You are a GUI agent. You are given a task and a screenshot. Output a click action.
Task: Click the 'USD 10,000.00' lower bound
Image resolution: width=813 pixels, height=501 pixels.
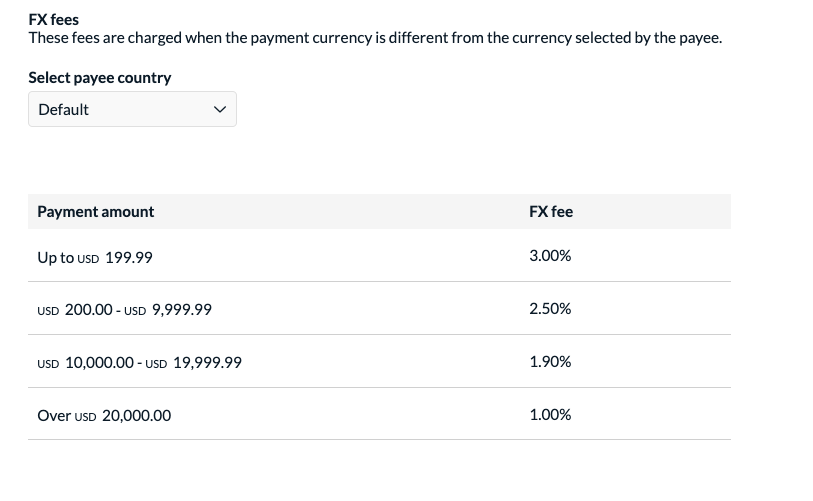click(x=86, y=363)
